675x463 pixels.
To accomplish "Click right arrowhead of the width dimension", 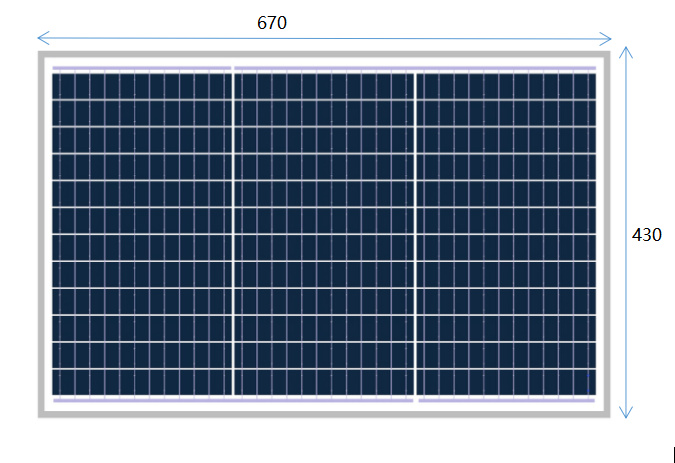I will pyautogui.click(x=607, y=40).
